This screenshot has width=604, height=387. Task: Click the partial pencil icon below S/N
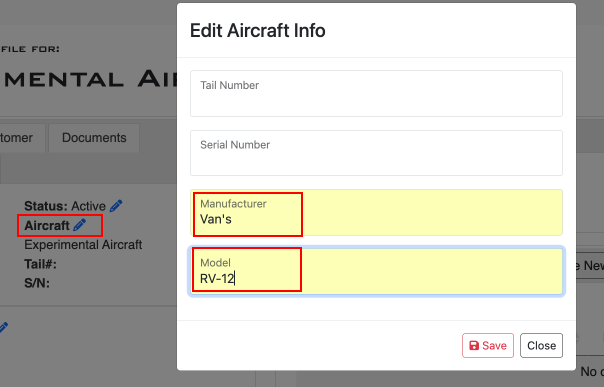tap(3, 327)
